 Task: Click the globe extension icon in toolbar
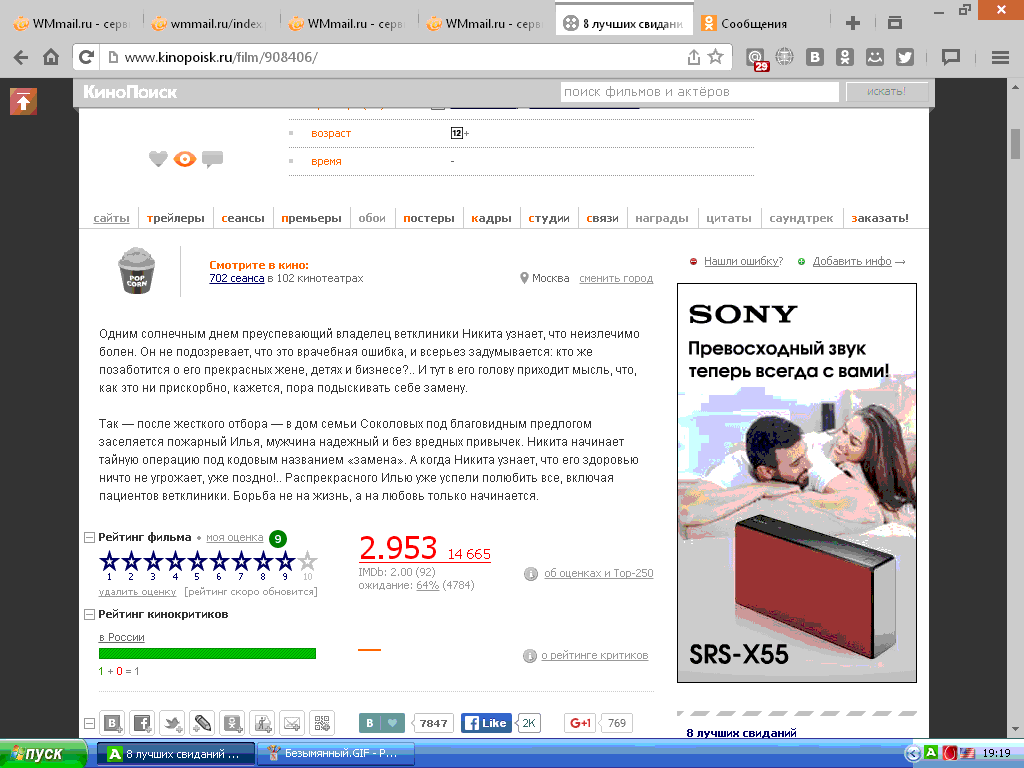click(x=785, y=57)
